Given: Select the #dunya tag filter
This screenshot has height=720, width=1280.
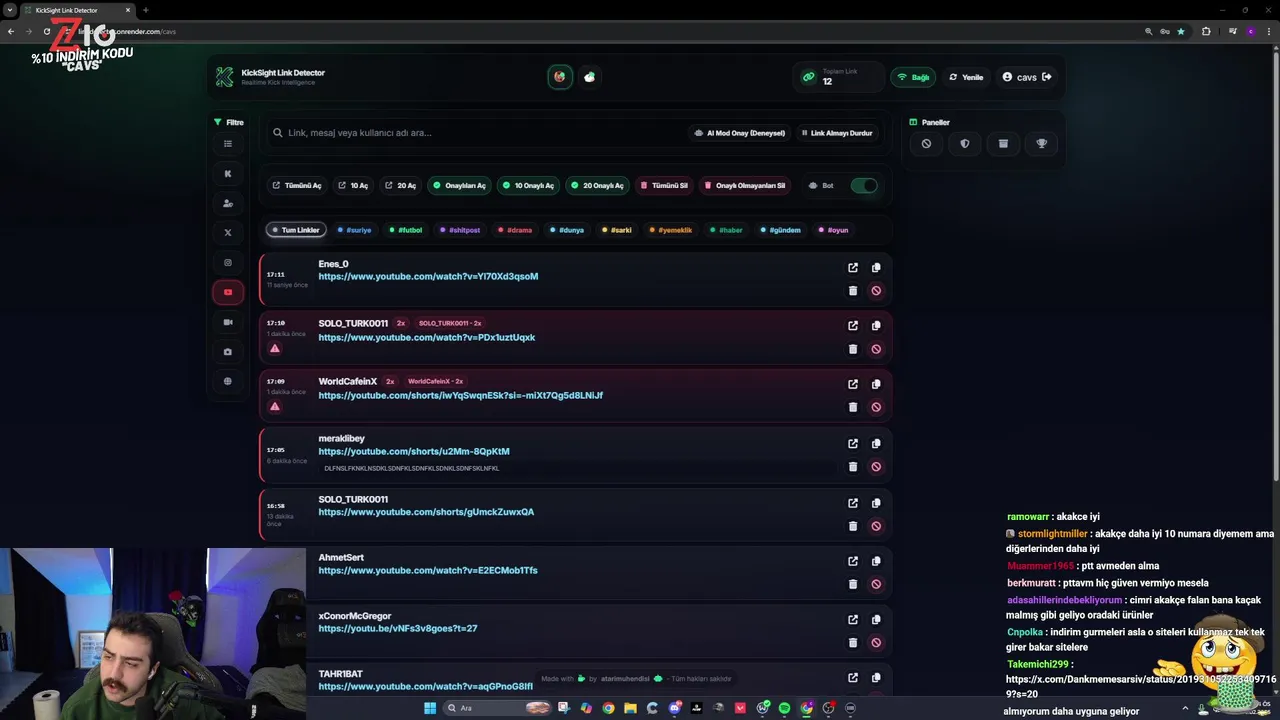Looking at the screenshot, I should [x=567, y=230].
